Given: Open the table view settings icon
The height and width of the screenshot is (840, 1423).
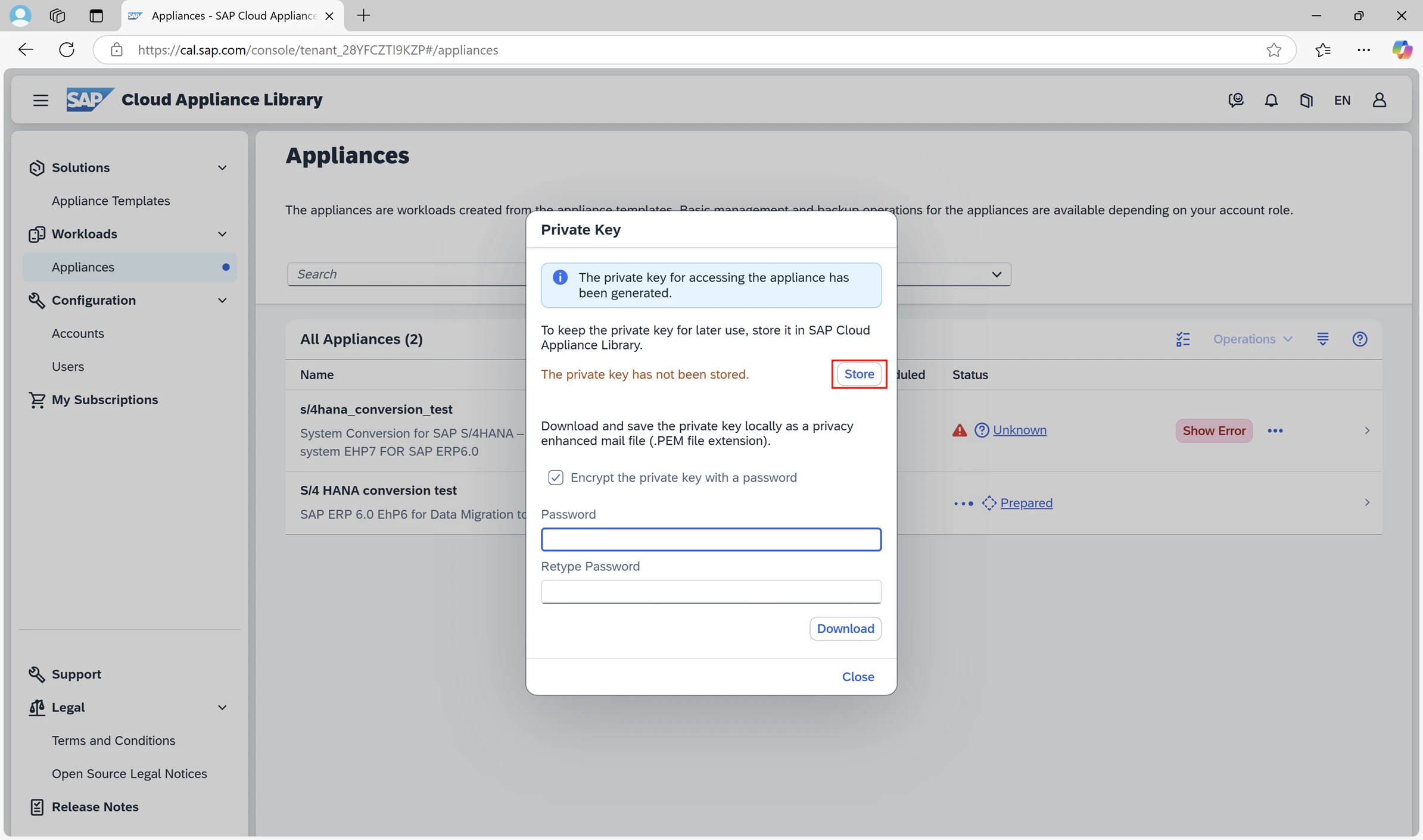Looking at the screenshot, I should pyautogui.click(x=1323, y=339).
